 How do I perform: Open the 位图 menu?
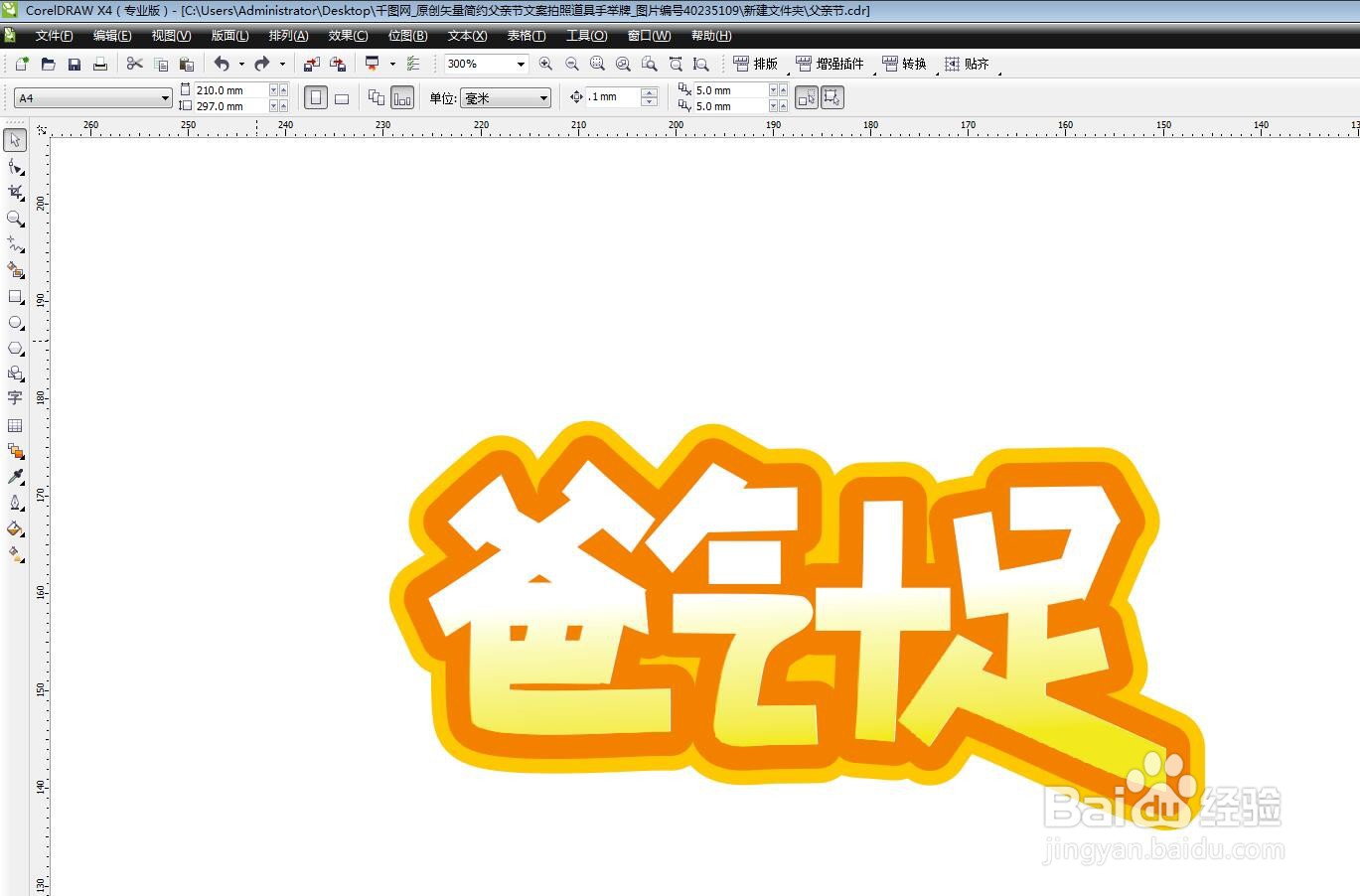[x=406, y=36]
